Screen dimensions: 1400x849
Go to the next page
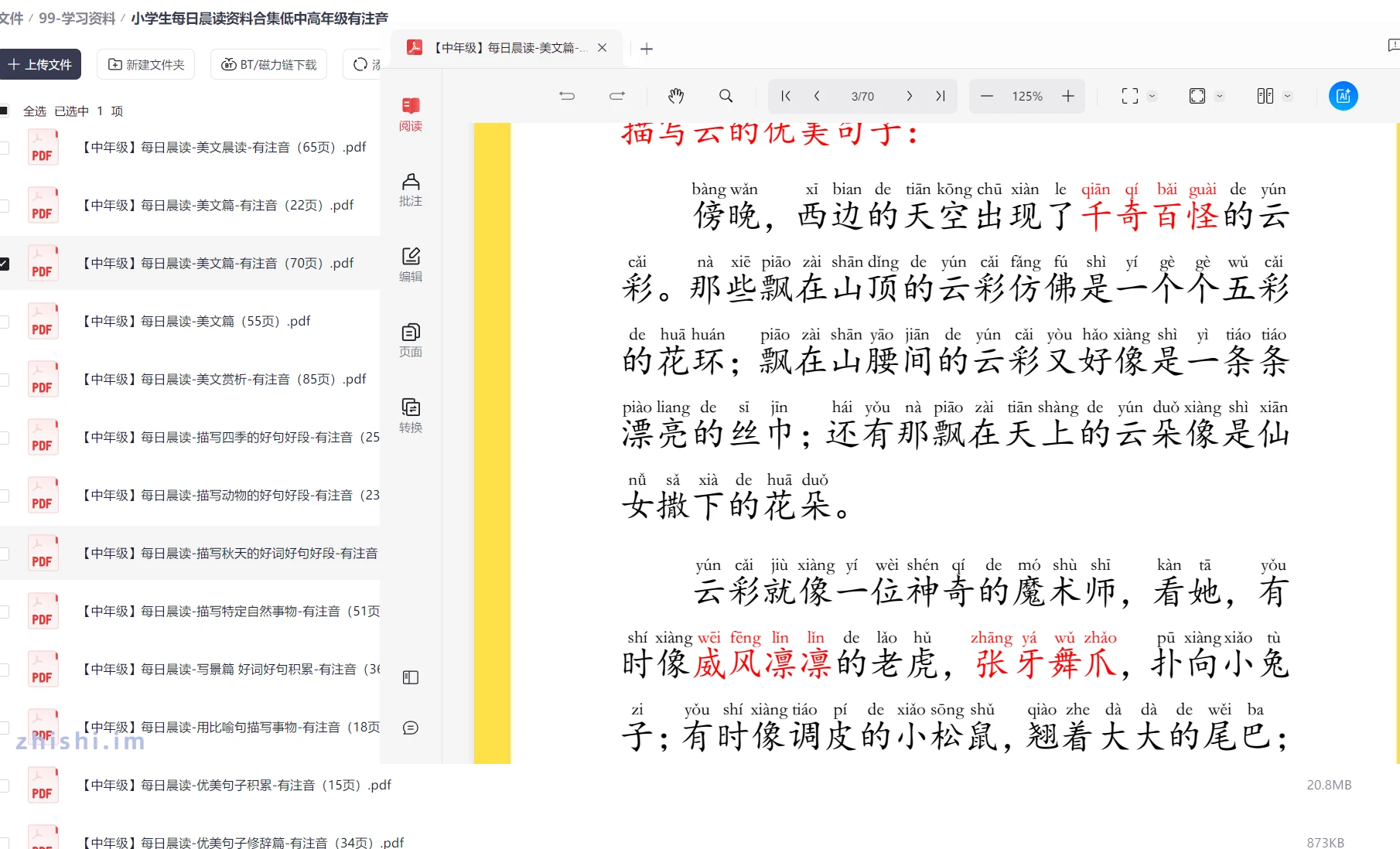click(910, 96)
